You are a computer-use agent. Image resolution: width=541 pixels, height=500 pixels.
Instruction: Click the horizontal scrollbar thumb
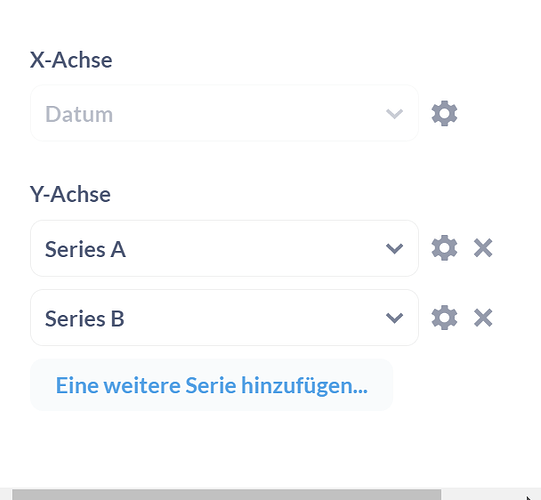point(227,494)
